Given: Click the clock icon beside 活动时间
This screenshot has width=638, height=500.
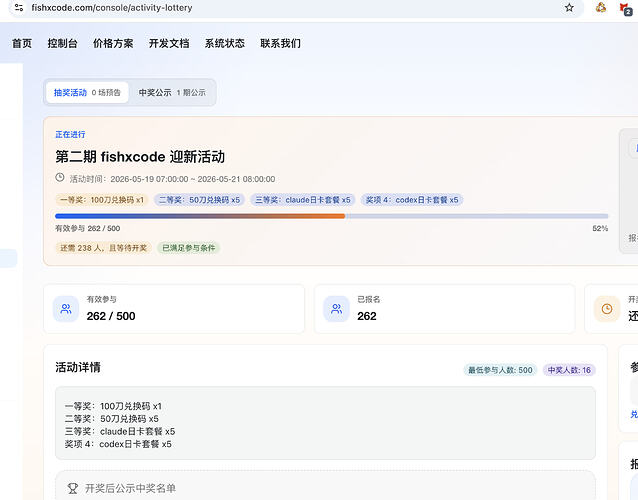Looking at the screenshot, I should 60,177.
